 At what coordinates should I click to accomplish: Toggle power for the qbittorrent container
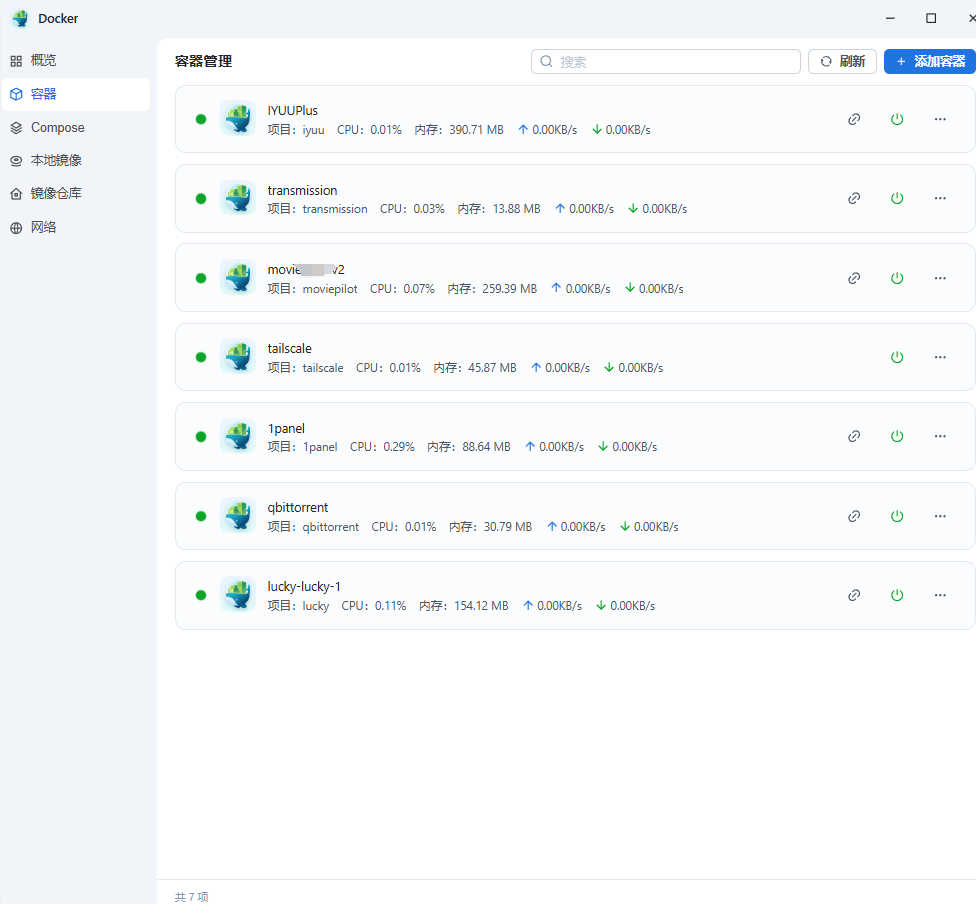tap(897, 516)
